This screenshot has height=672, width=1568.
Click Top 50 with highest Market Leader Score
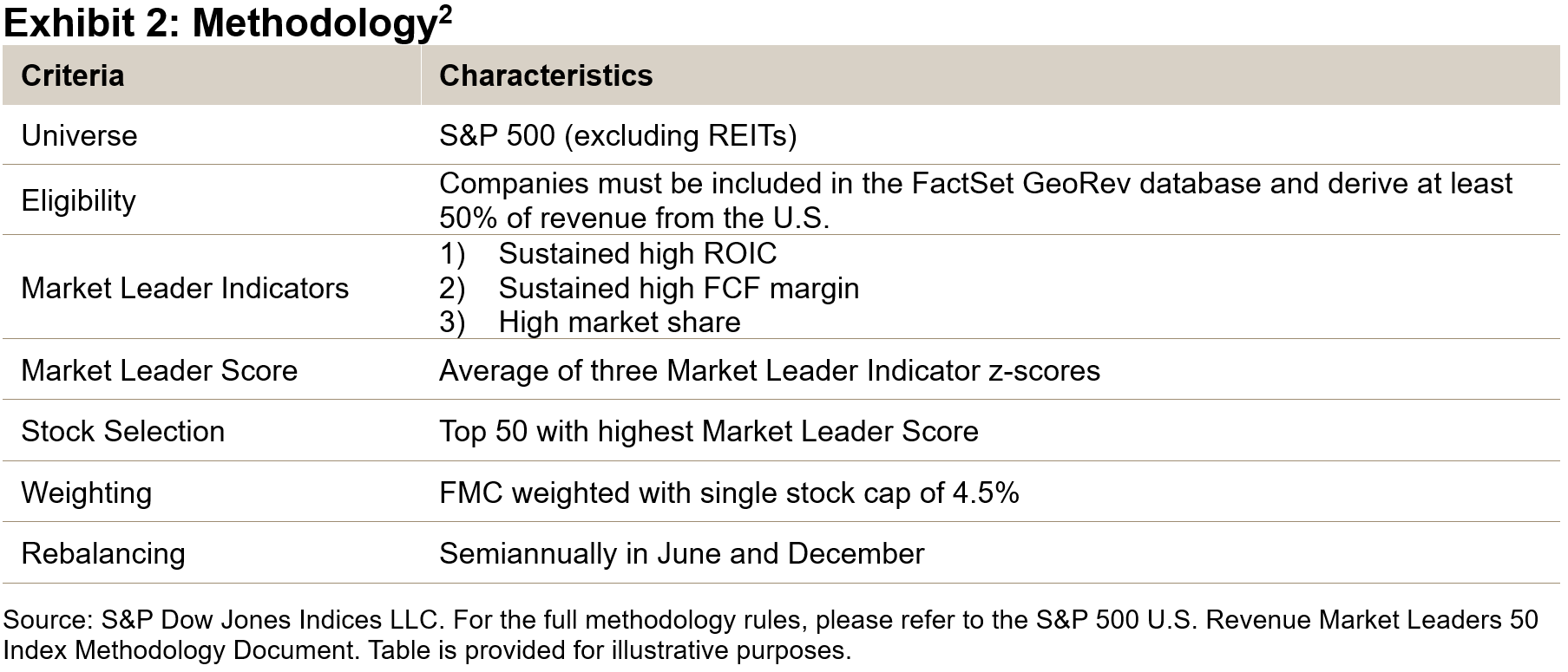pyautogui.click(x=708, y=432)
